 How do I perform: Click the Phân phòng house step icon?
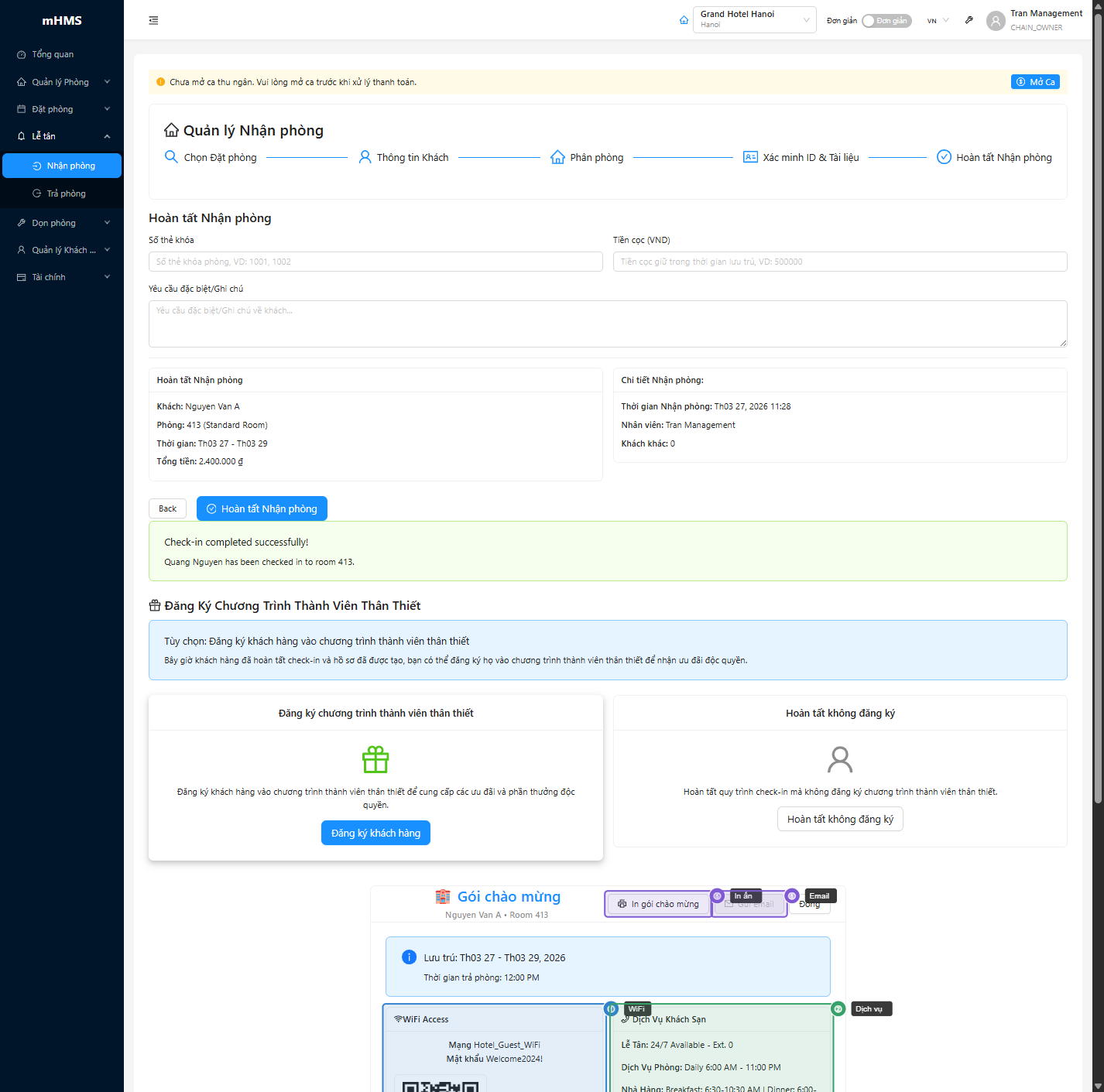(557, 157)
